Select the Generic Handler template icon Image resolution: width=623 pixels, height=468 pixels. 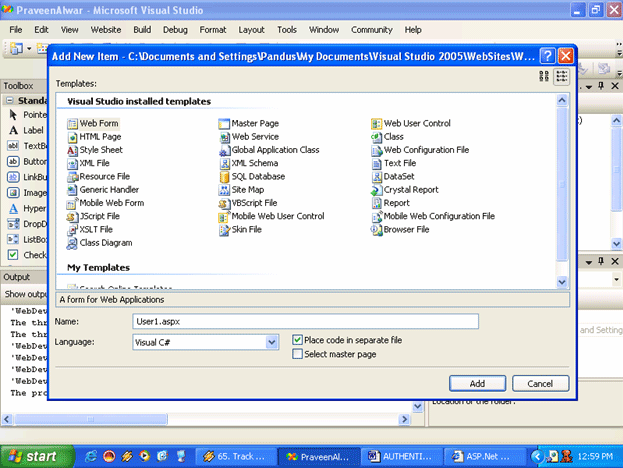[72, 190]
